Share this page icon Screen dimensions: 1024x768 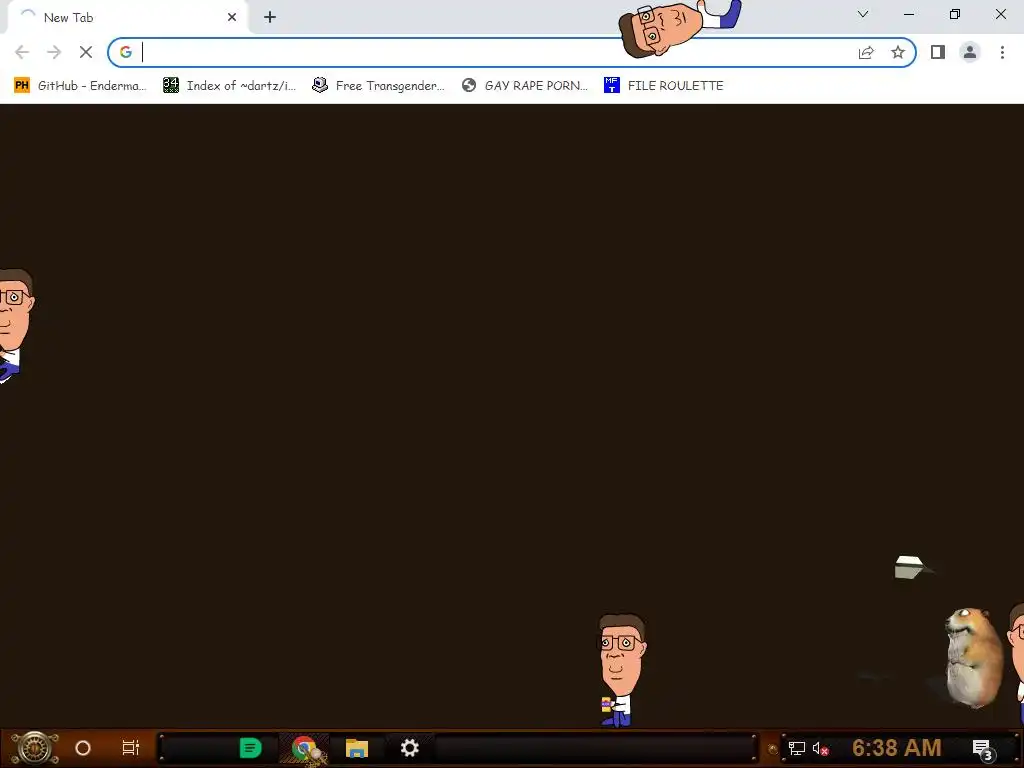[866, 52]
